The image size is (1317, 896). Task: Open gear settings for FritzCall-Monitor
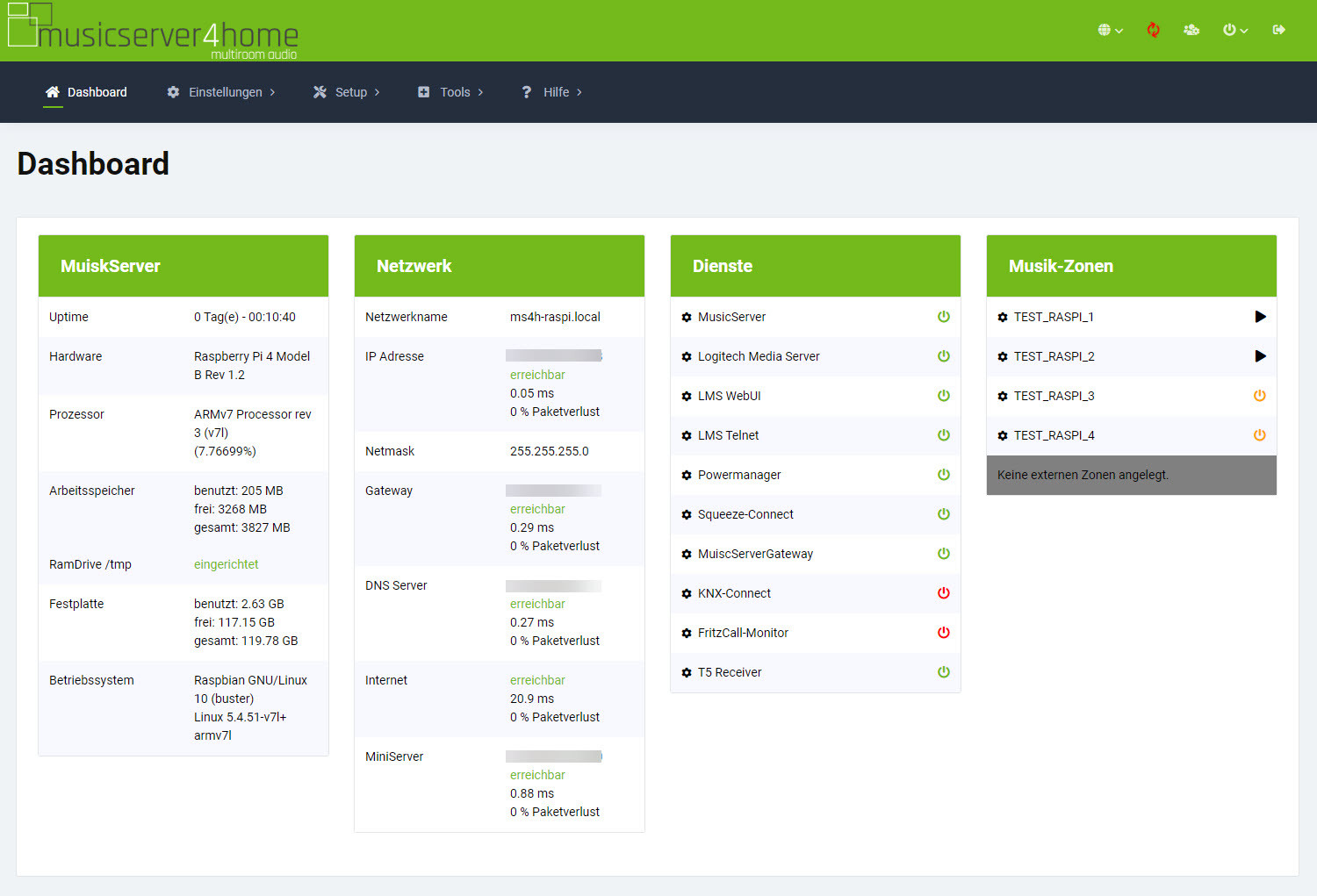coord(687,634)
